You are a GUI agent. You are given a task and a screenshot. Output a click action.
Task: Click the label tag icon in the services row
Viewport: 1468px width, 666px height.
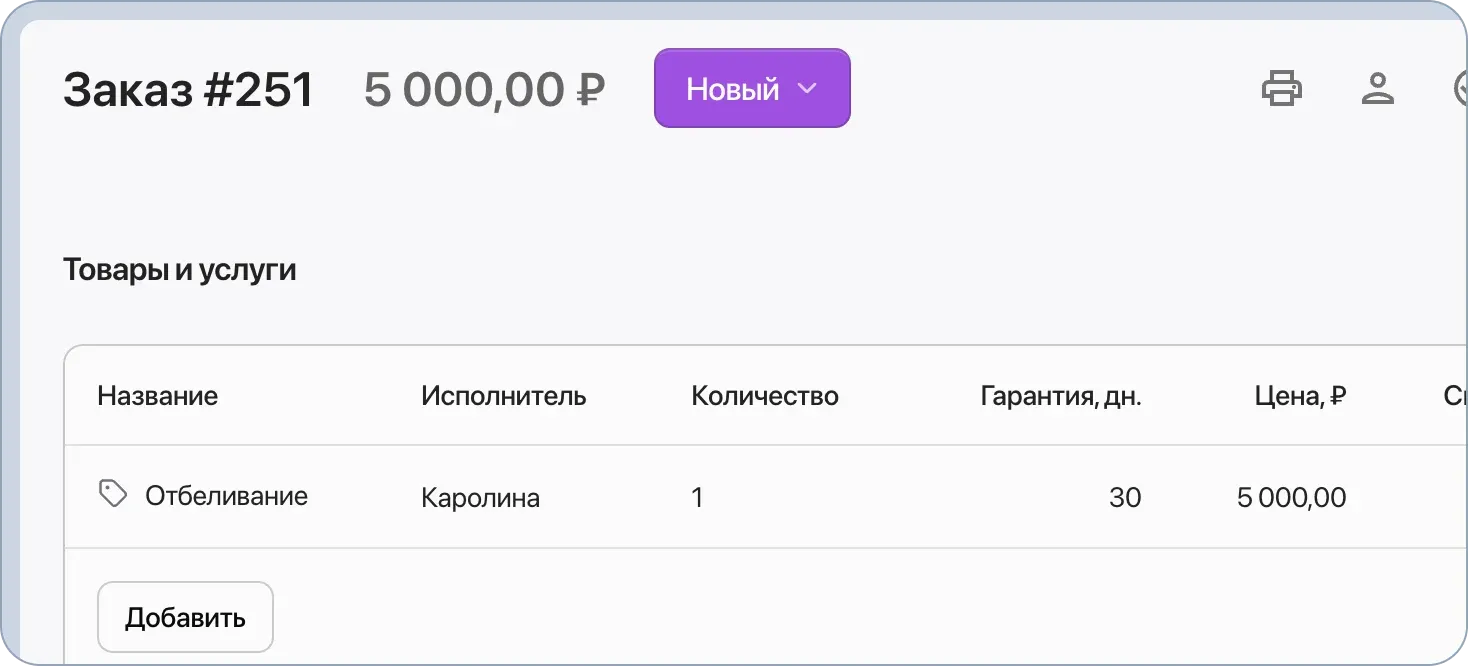click(x=112, y=493)
